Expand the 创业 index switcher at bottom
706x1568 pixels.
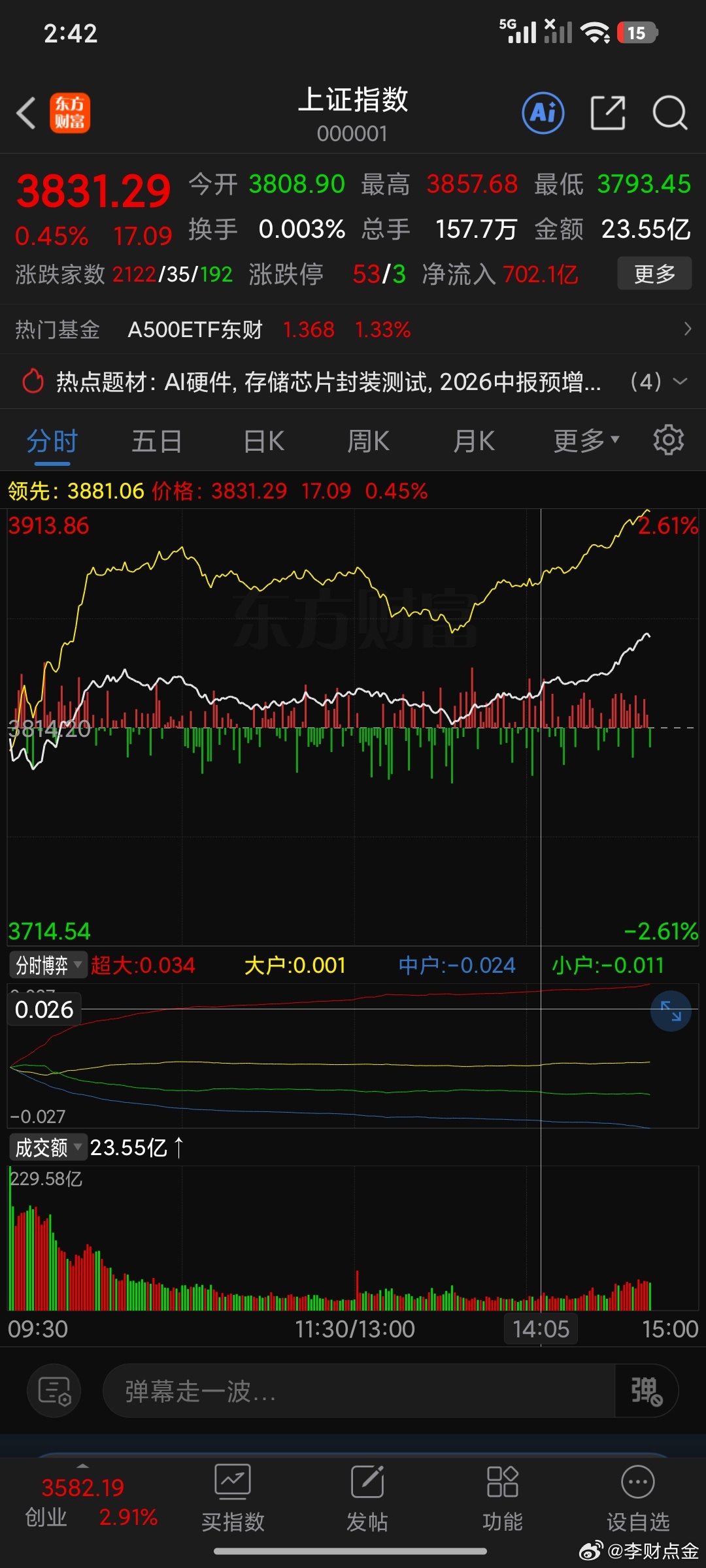[83, 1465]
